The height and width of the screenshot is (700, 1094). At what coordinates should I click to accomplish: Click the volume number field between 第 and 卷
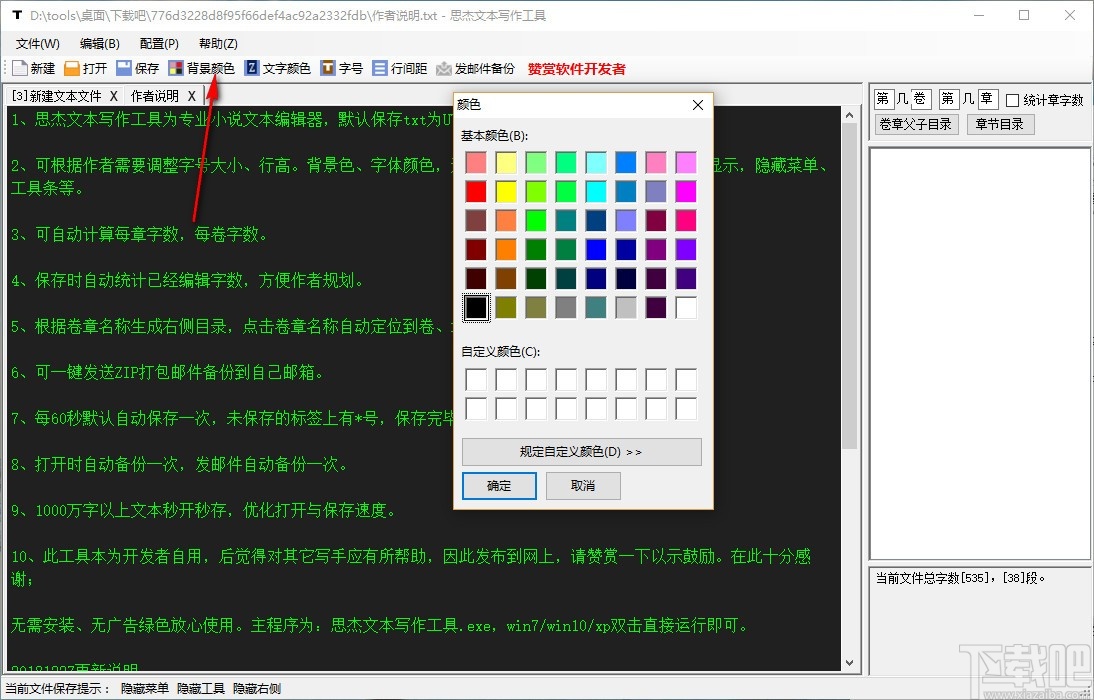pyautogui.click(x=901, y=99)
